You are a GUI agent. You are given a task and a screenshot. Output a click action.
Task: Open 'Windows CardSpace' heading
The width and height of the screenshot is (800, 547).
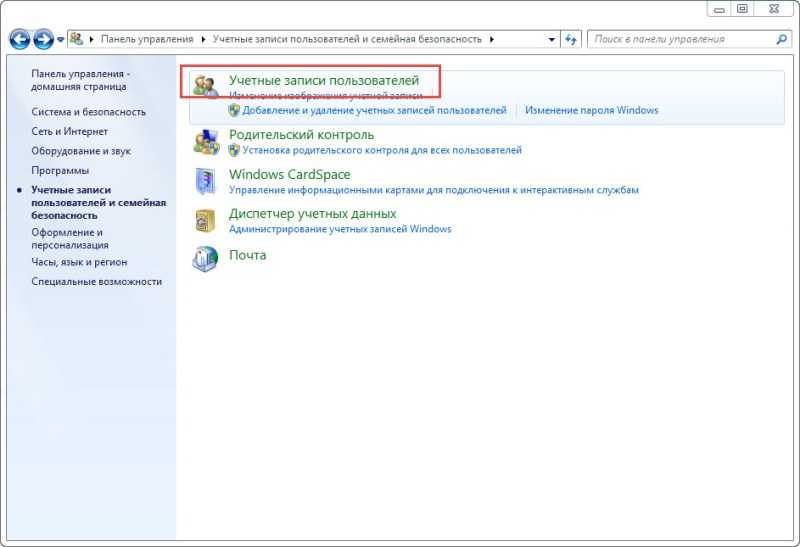(x=289, y=175)
